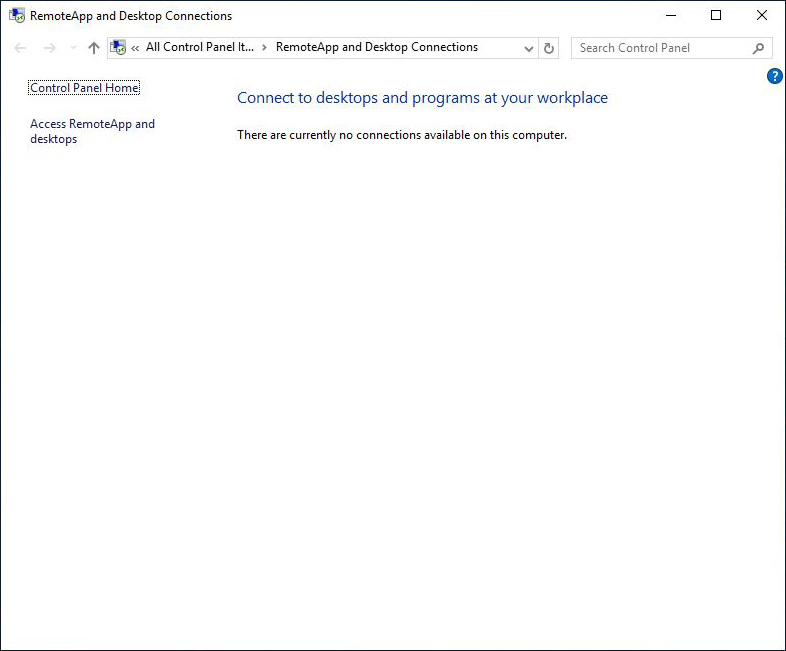The image size is (786, 651).
Task: Open Control Panel Home link
Action: (x=84, y=88)
